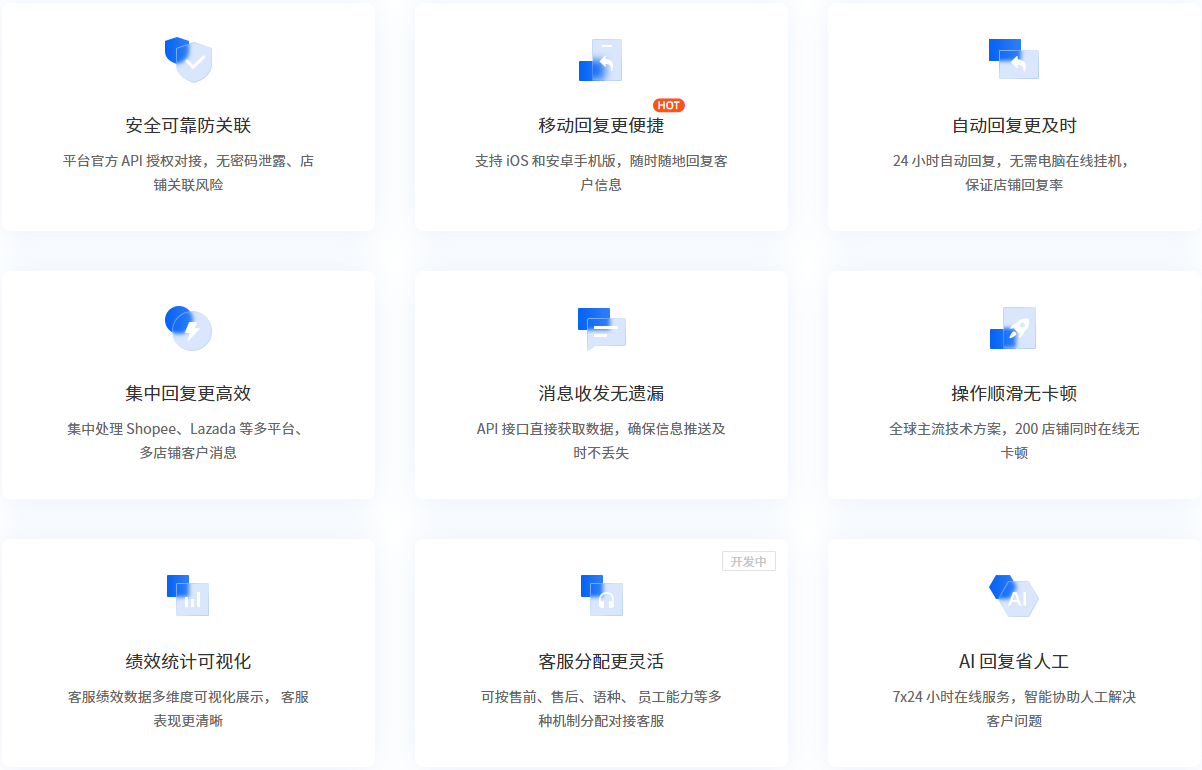This screenshot has width=1202, height=770.
Task: Click the AI 回复省人工 heading
Action: tap(1014, 662)
